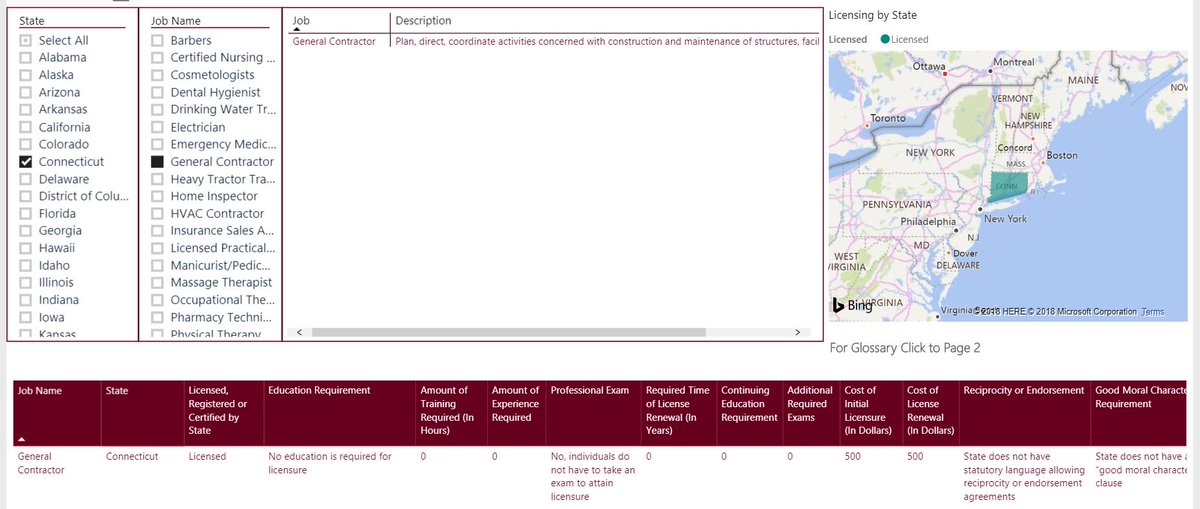The width and height of the screenshot is (1200, 509).
Task: Sort by Education Requirement header
Action: (x=339, y=413)
